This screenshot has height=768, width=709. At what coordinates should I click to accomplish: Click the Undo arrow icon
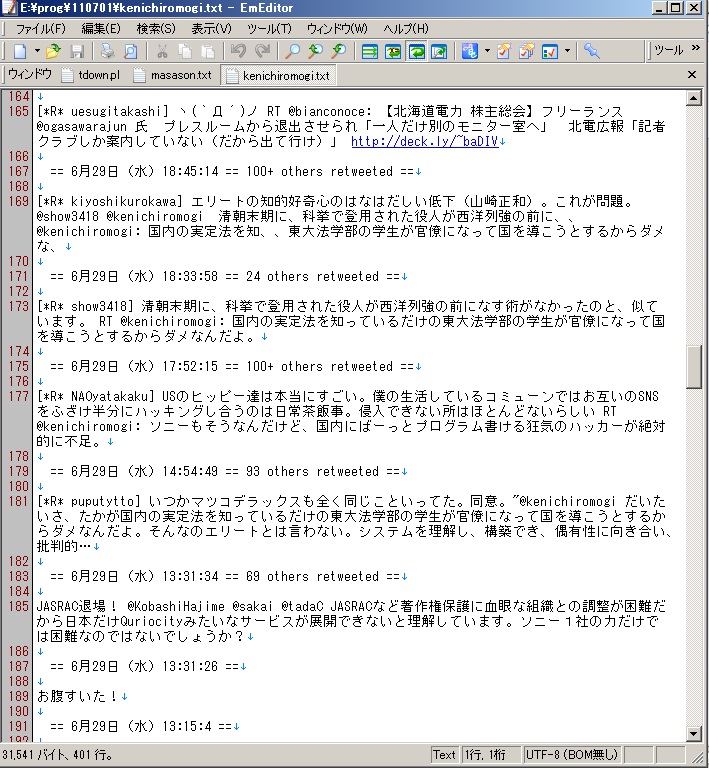(238, 51)
